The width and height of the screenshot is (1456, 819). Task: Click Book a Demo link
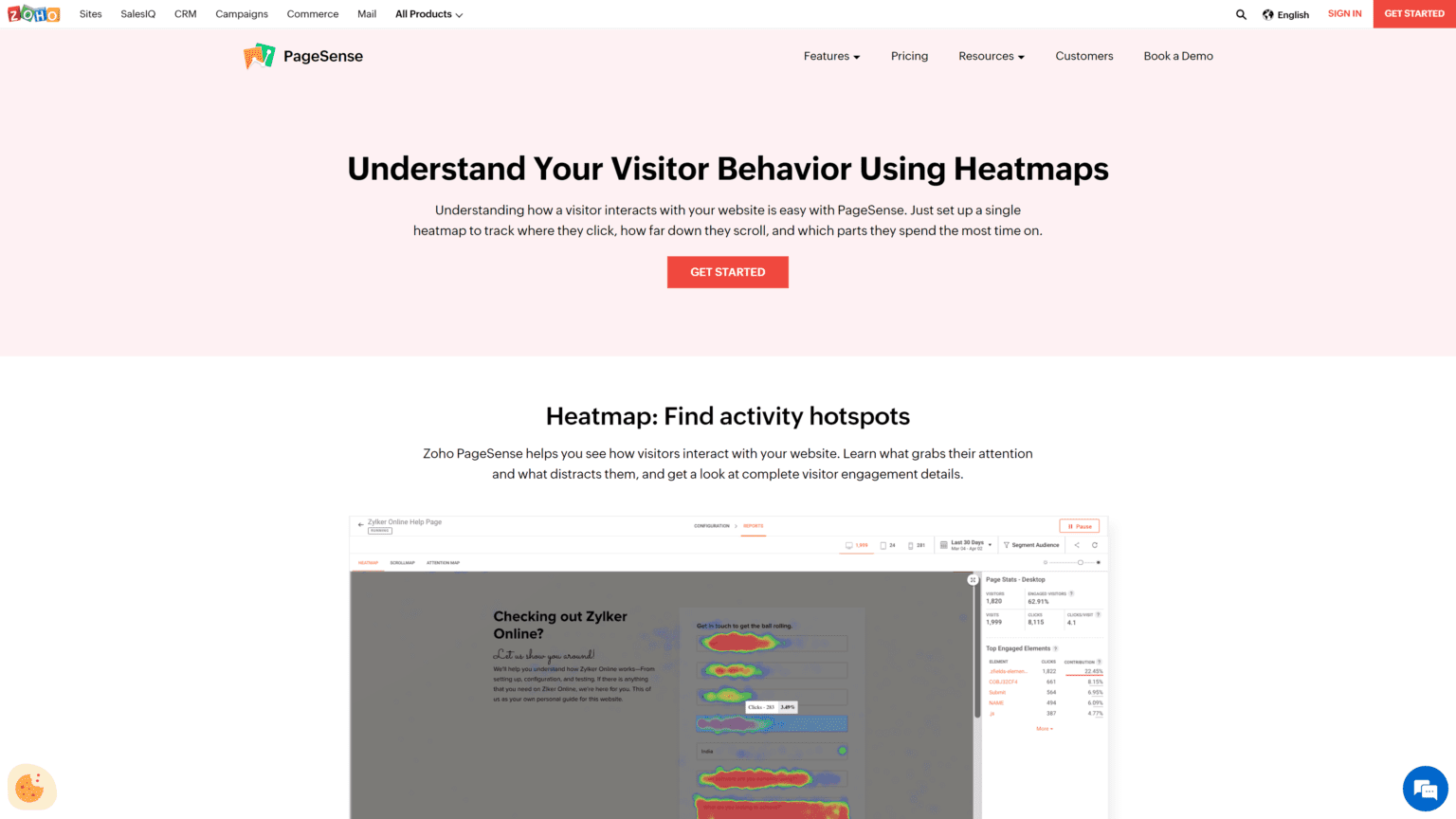click(x=1178, y=56)
